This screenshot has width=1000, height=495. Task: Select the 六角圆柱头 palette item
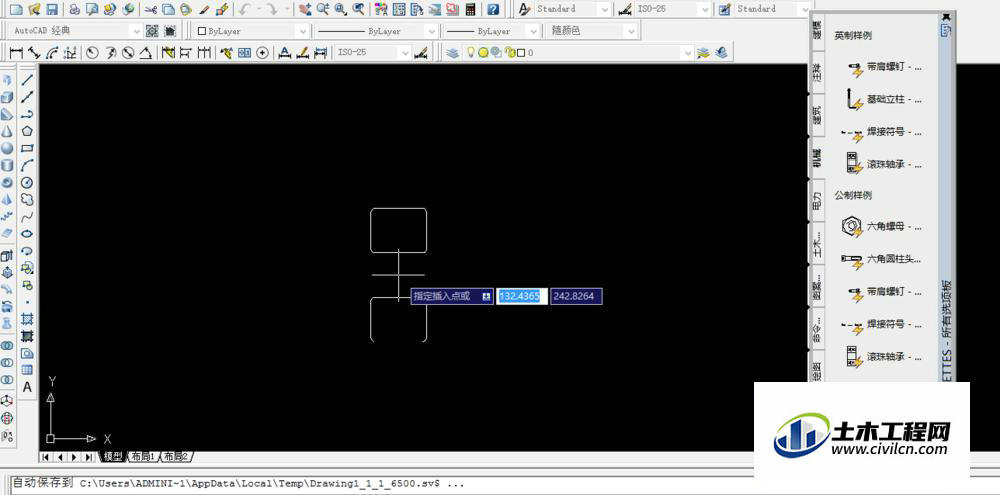[x=882, y=259]
